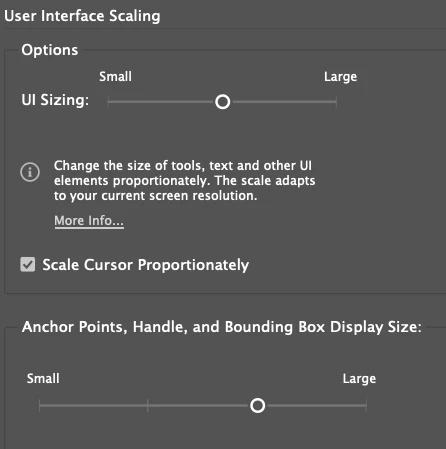
Task: Toggle the Scale Cursor Proportionately checkbox
Action: (28, 265)
